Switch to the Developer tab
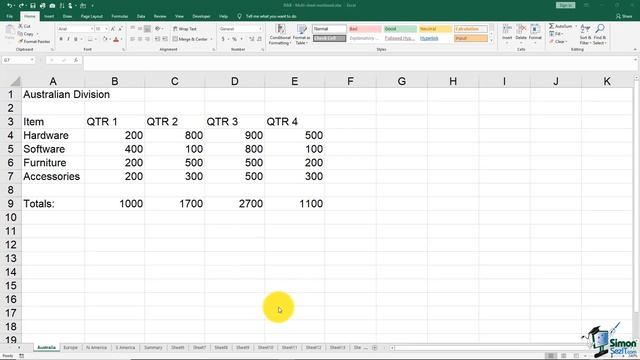The width and height of the screenshot is (640, 360). [201, 16]
